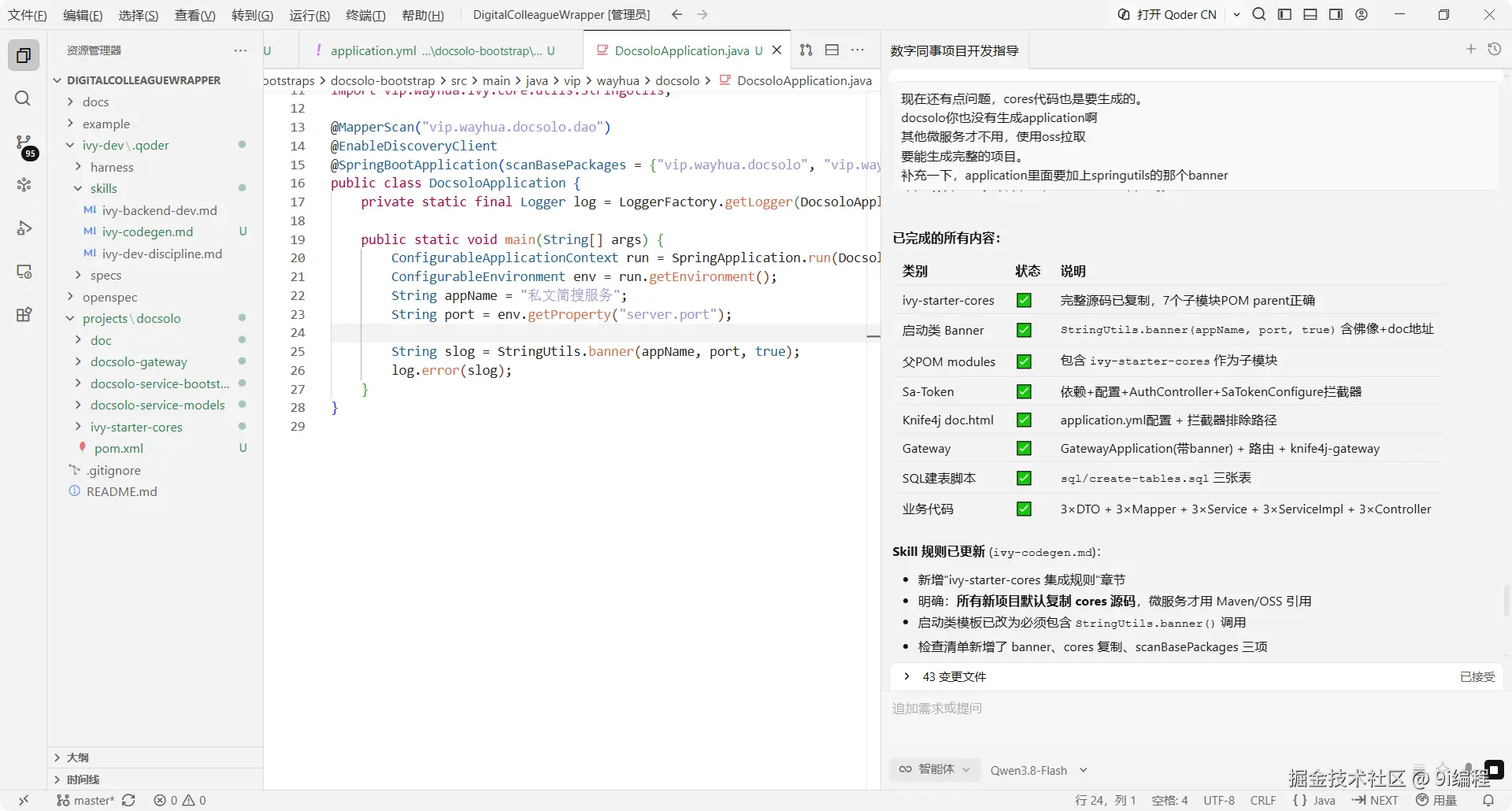Open the 智能体 agent mode dropdown
Screen dimensions: 1512x811
(935, 769)
